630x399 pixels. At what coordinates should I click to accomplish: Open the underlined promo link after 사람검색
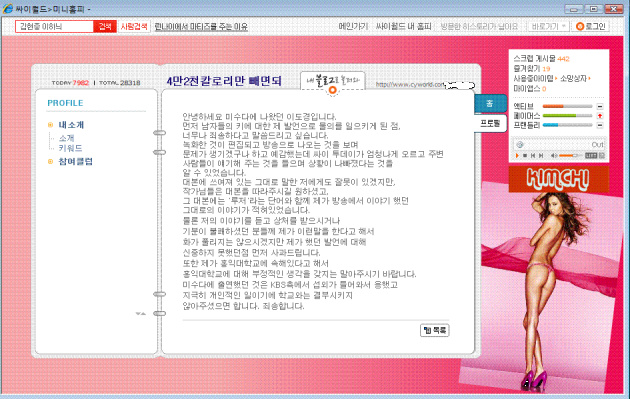coord(201,27)
